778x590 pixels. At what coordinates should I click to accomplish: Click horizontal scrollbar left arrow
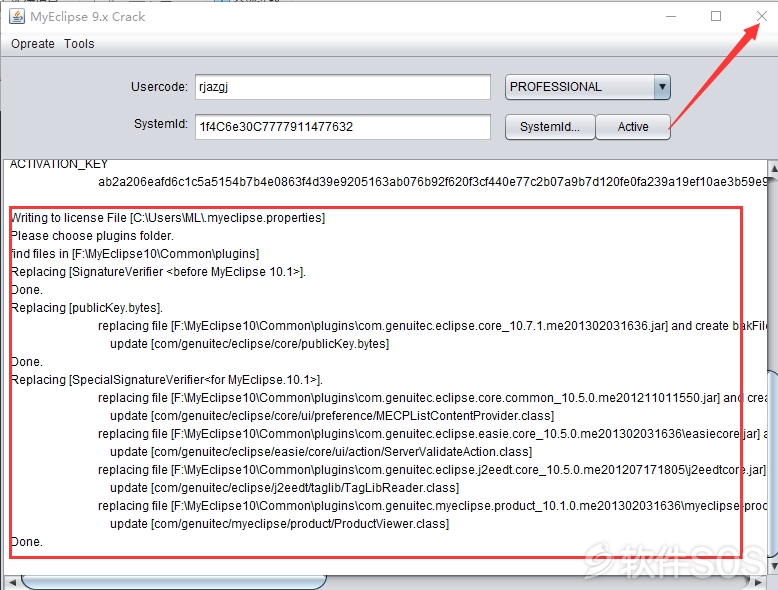point(12,582)
